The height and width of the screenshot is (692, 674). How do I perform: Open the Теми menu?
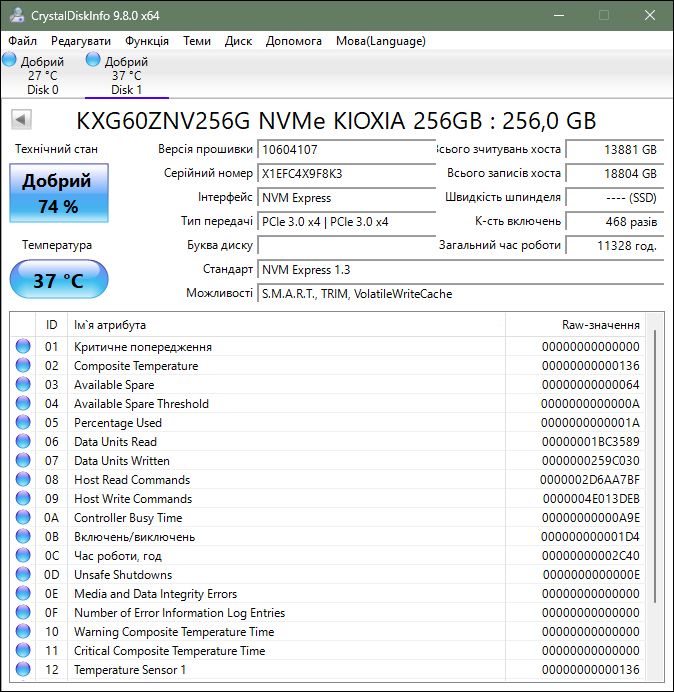point(197,41)
